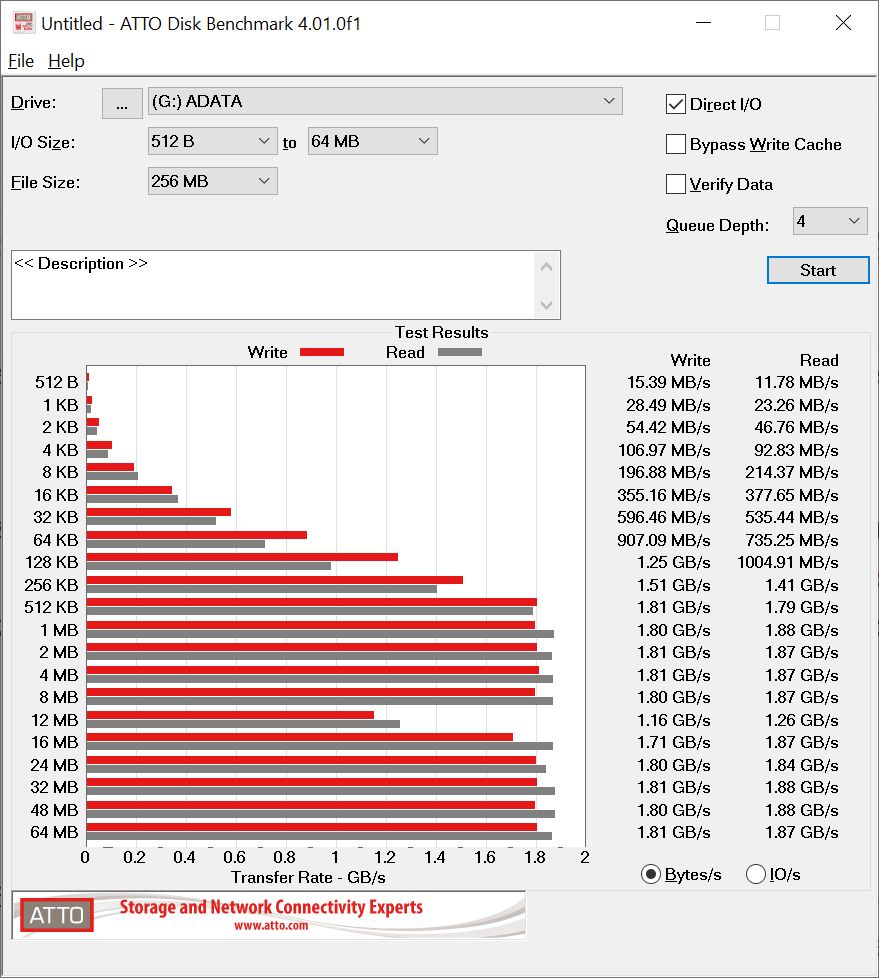Expand the Drive dropdown showing (G:) ADATA
This screenshot has height=978, width=879.
(385, 101)
